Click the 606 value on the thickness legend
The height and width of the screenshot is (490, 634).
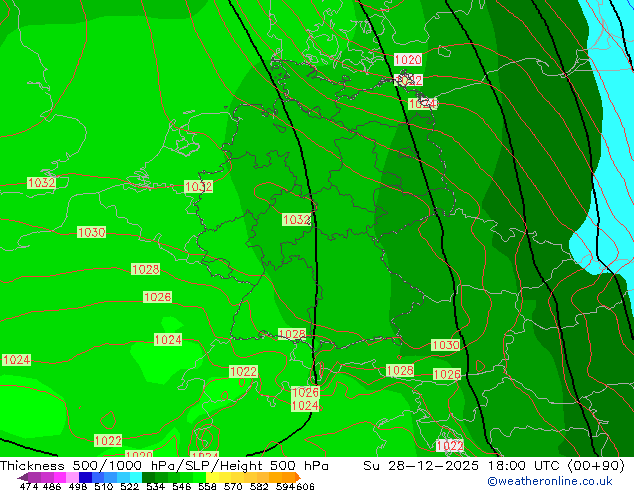304,486
